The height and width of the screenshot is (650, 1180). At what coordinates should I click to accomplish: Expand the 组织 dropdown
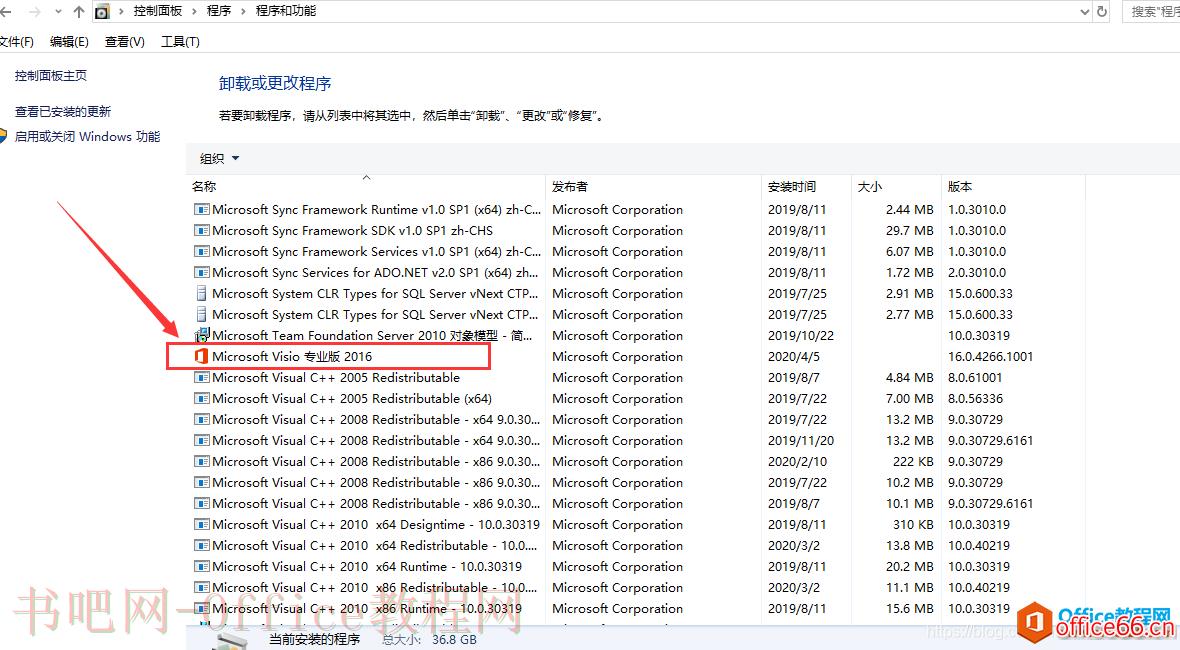tap(219, 158)
